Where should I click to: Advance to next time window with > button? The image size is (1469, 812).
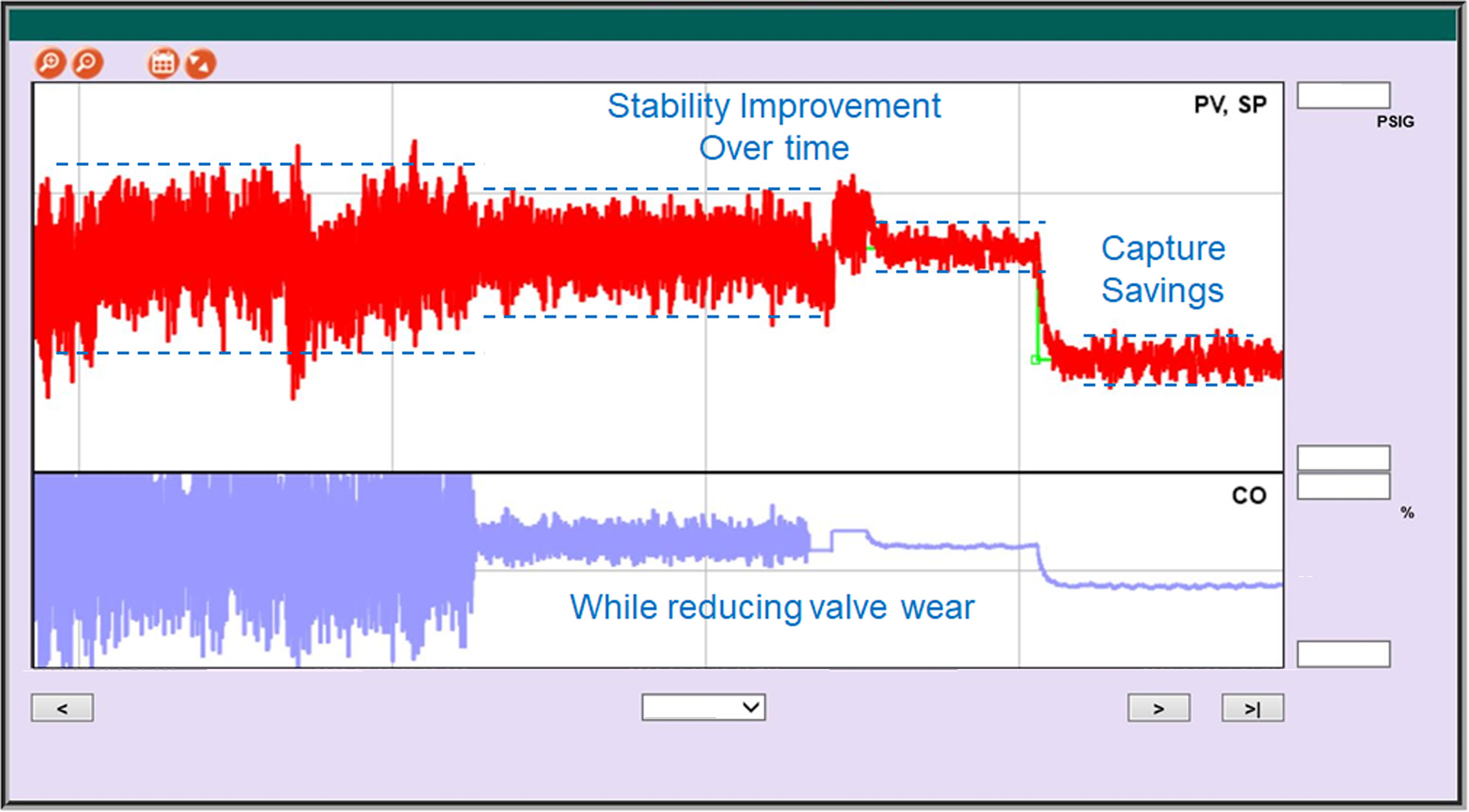[x=1158, y=708]
